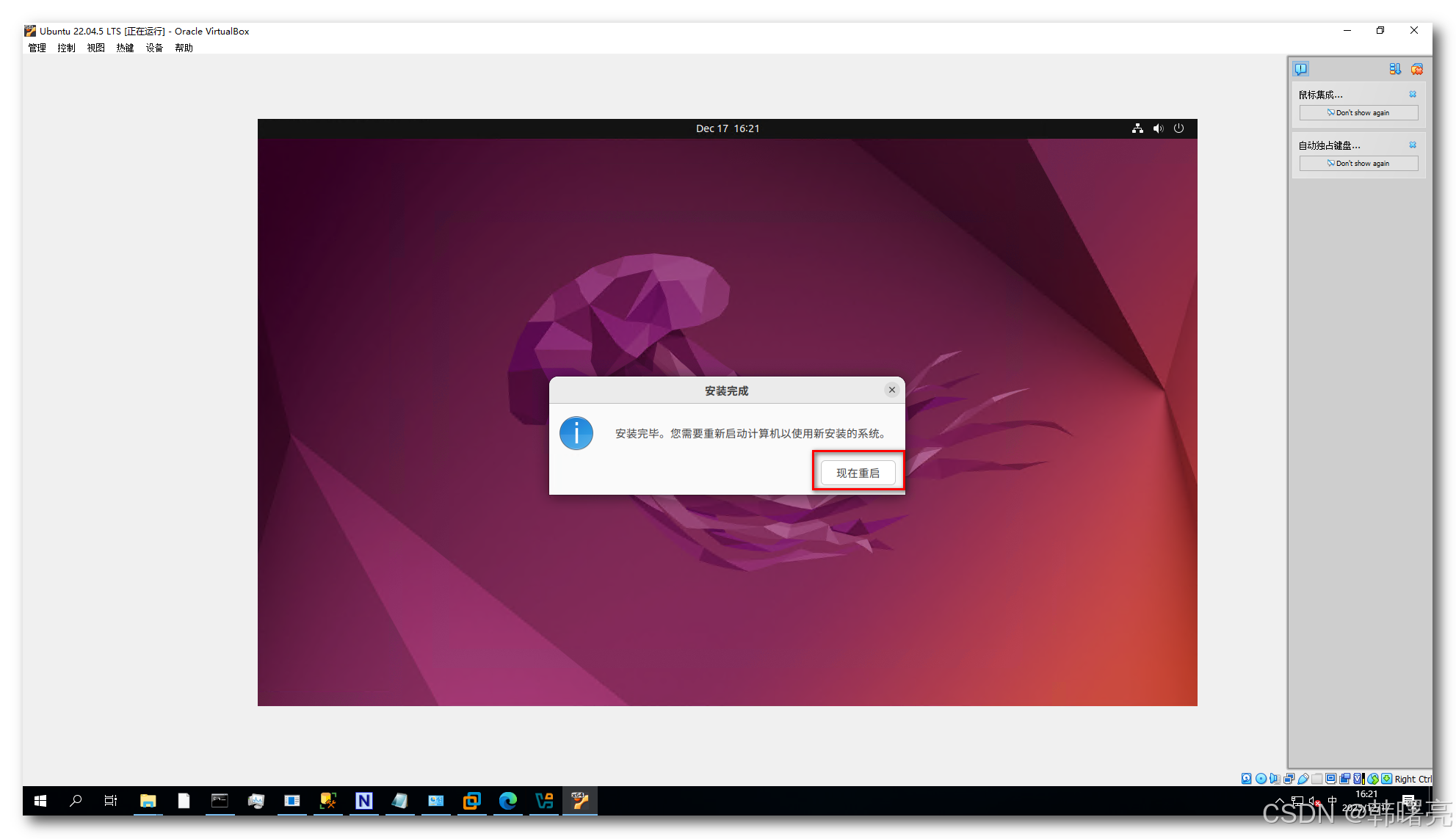Click the 现在重启 restart now button

click(858, 473)
